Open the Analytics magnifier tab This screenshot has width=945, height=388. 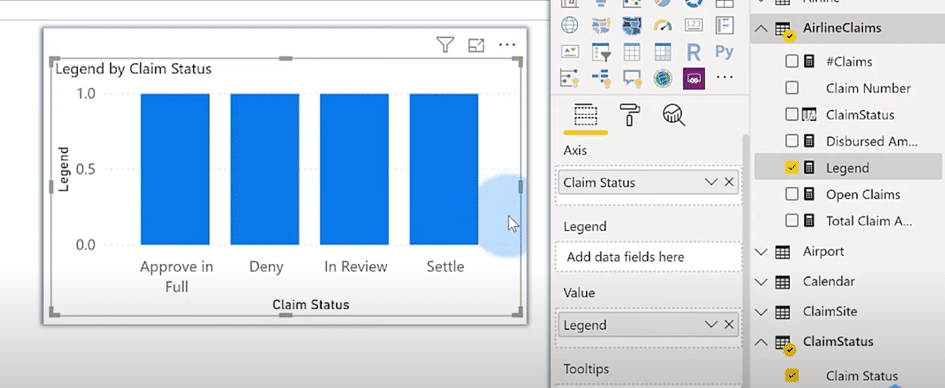coord(673,114)
